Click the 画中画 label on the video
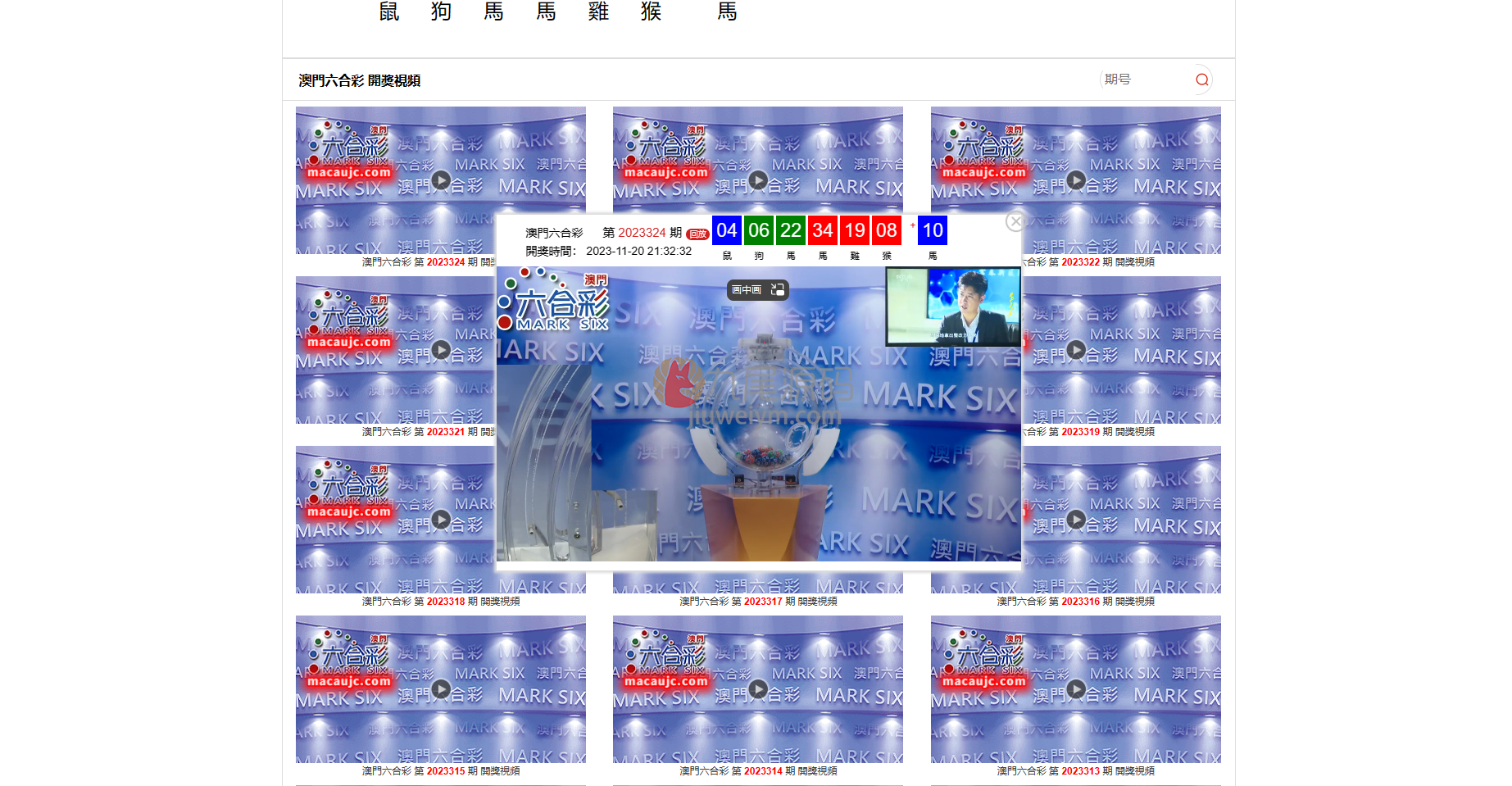 (747, 290)
